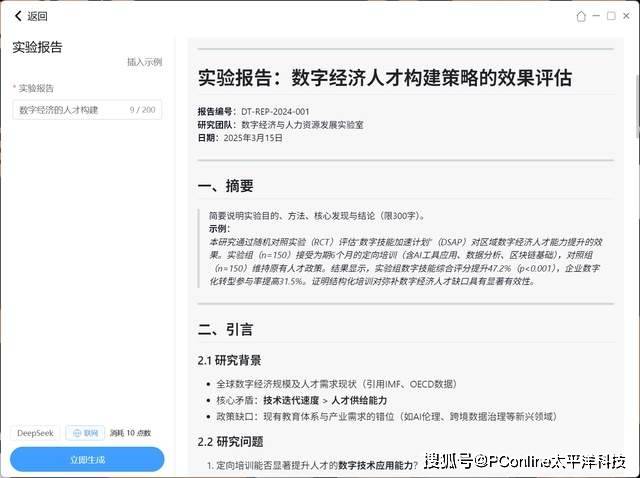
Task: Maximize the application window
Action: point(611,16)
